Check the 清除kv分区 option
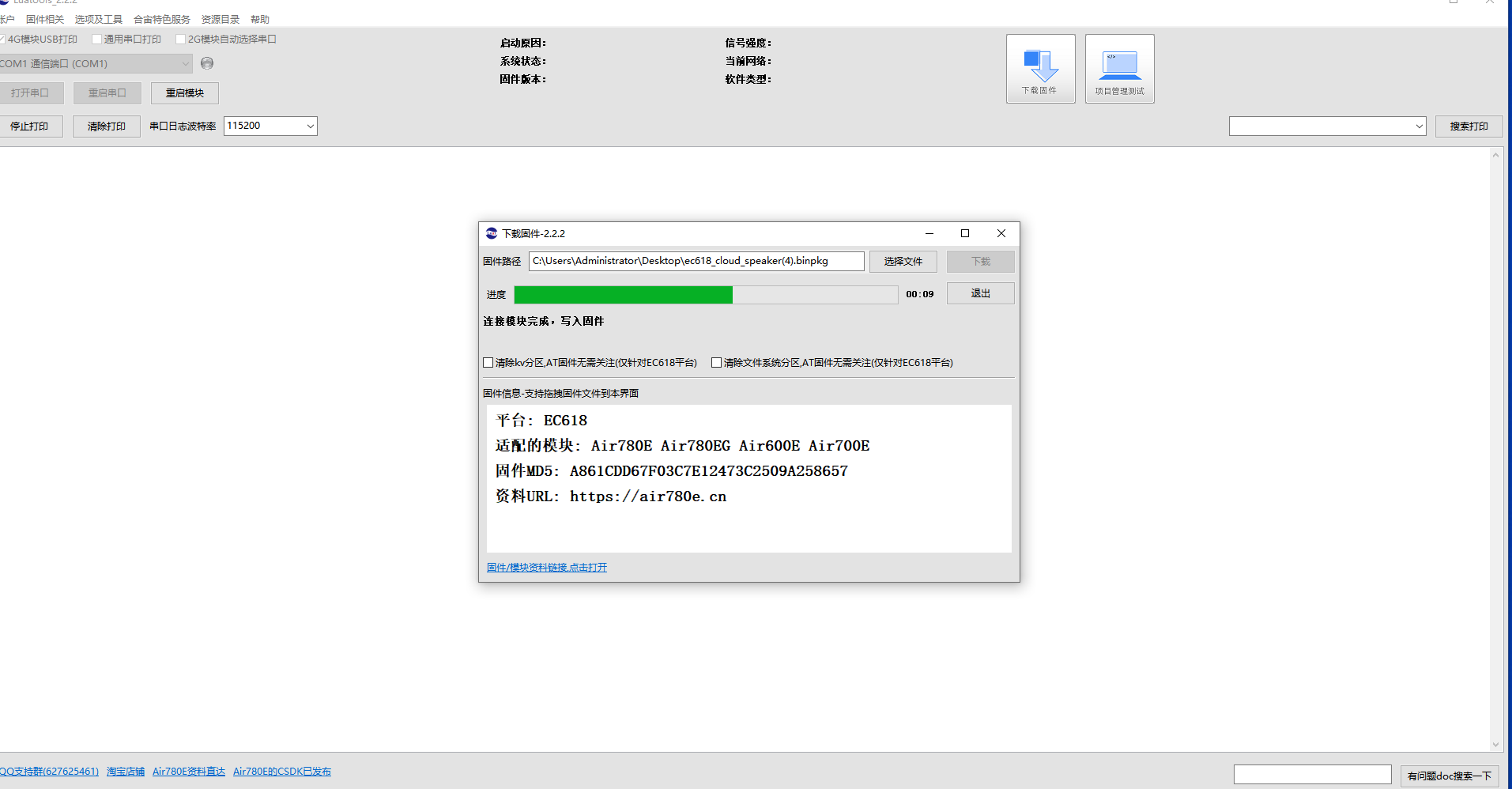 click(488, 363)
